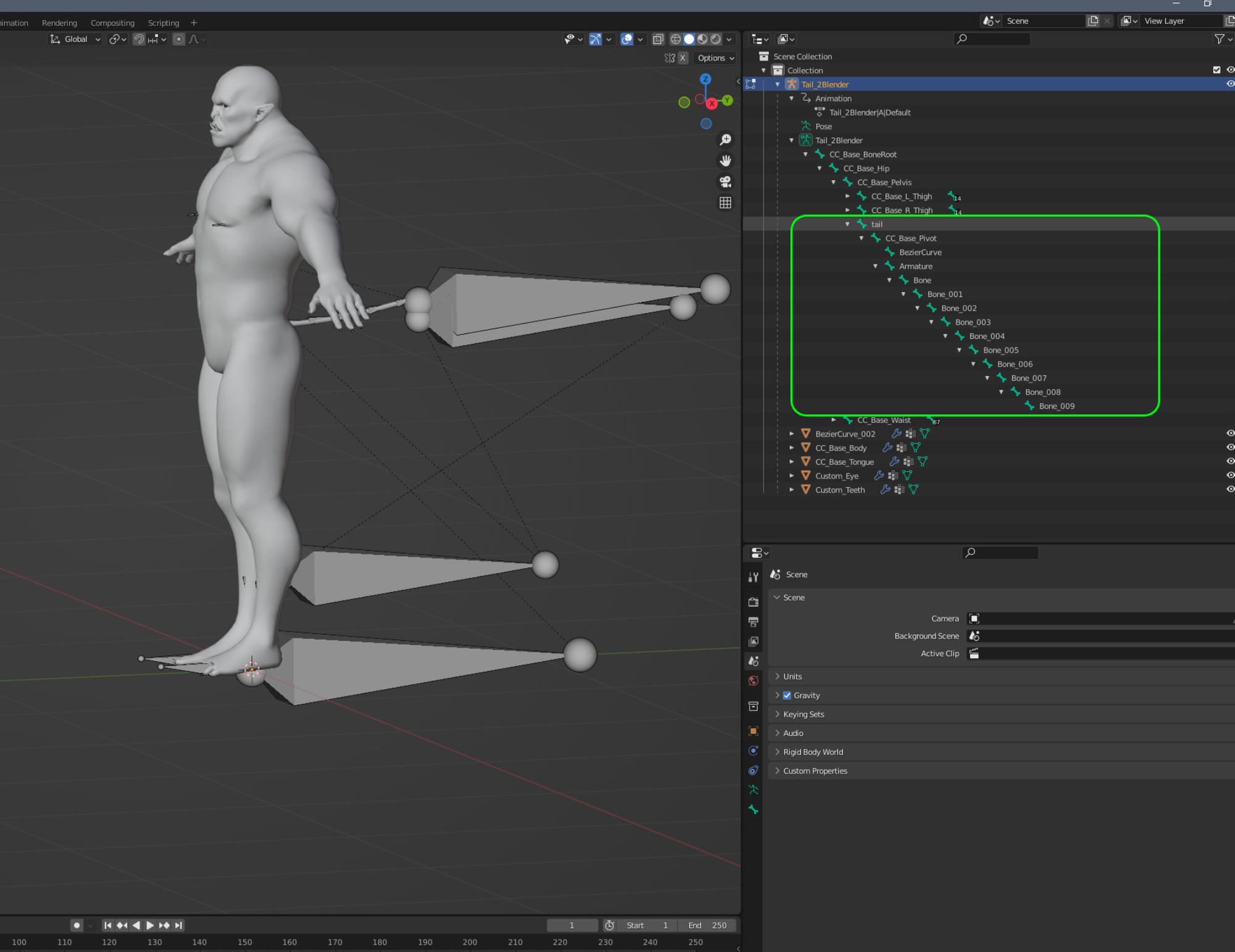Click the wrench modifier icon on CC_Base_Body
The height and width of the screenshot is (952, 1235).
coord(887,448)
